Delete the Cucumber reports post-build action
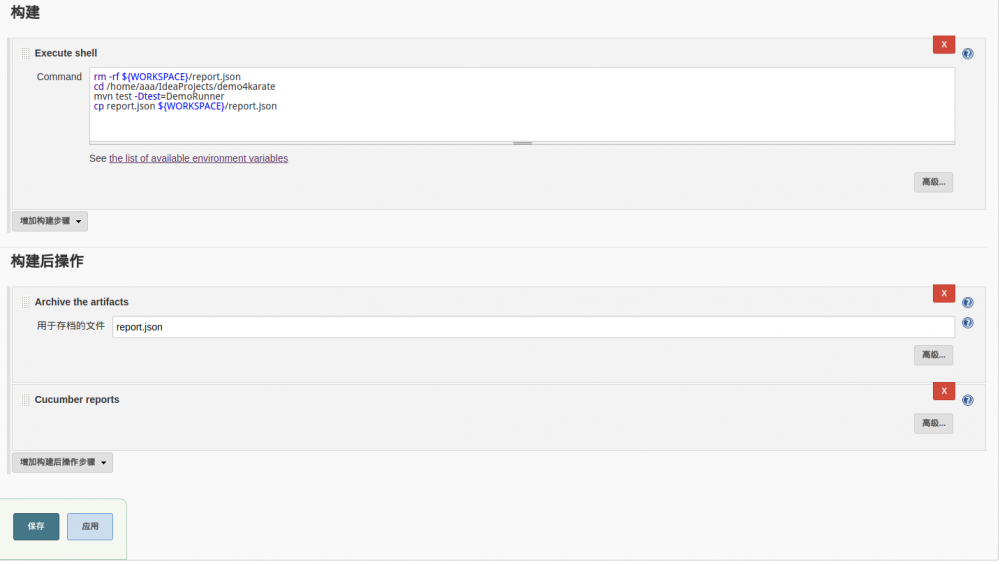This screenshot has width=1000, height=564. click(x=943, y=391)
